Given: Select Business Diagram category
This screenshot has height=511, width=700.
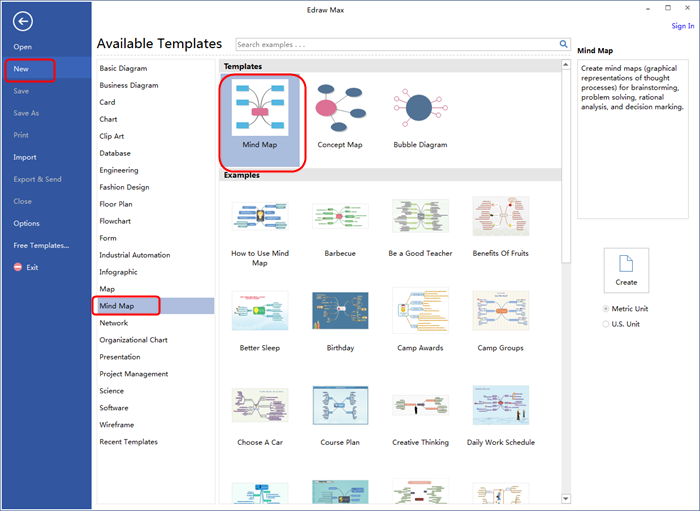Looking at the screenshot, I should tap(129, 85).
